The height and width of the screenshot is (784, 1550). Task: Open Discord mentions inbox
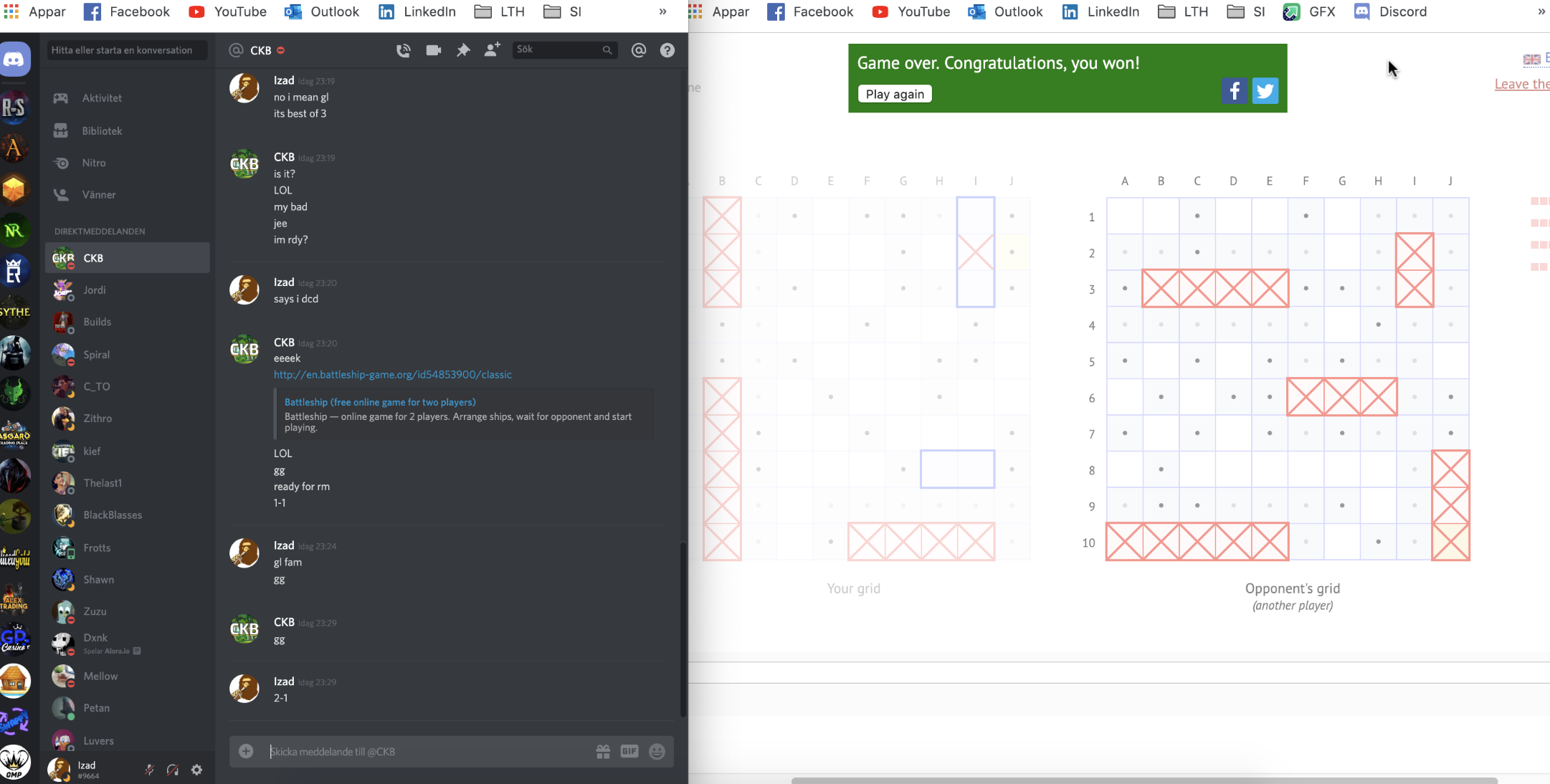pyautogui.click(x=638, y=50)
